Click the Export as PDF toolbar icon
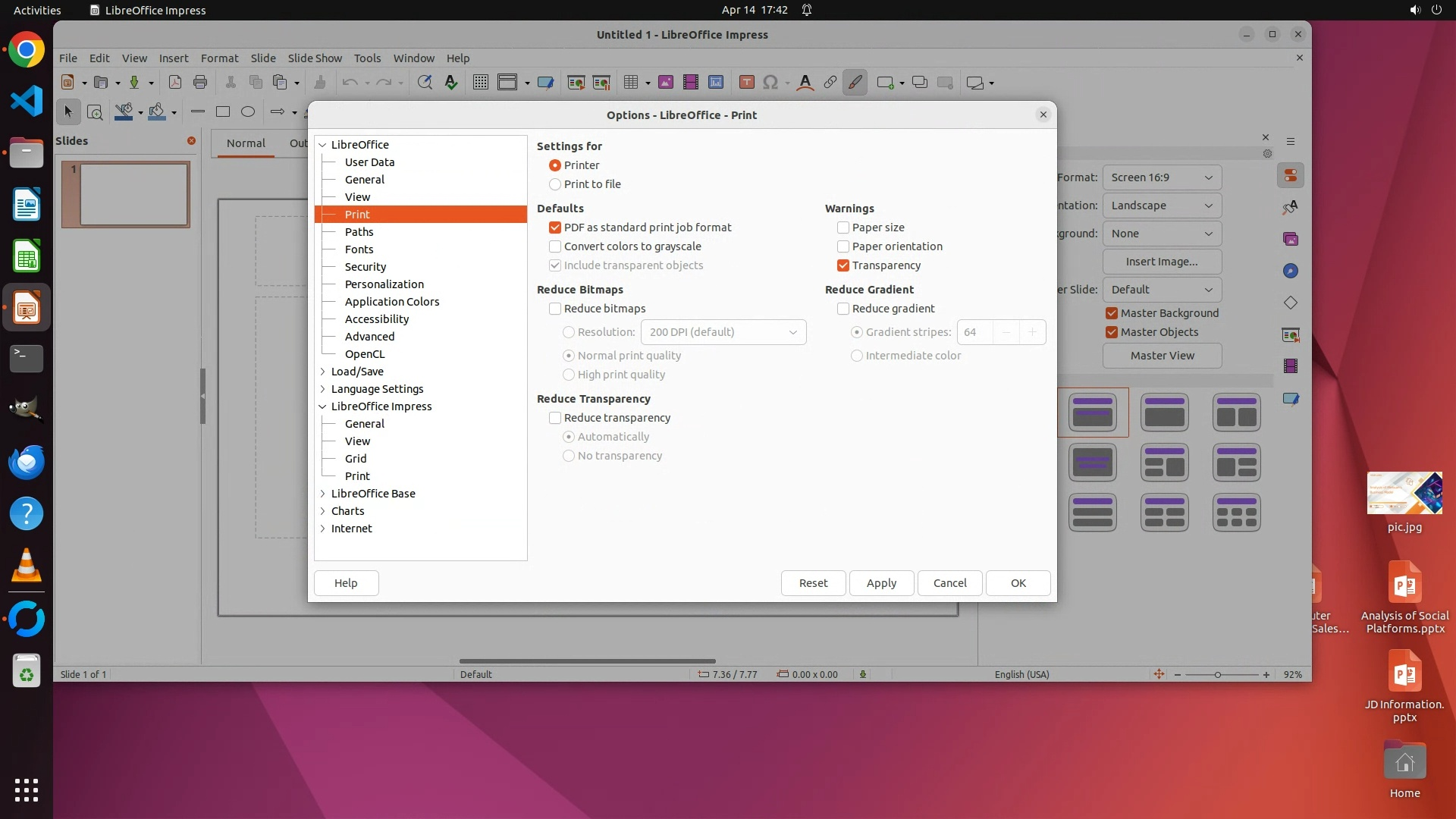This screenshot has width=1456, height=819. tap(175, 83)
